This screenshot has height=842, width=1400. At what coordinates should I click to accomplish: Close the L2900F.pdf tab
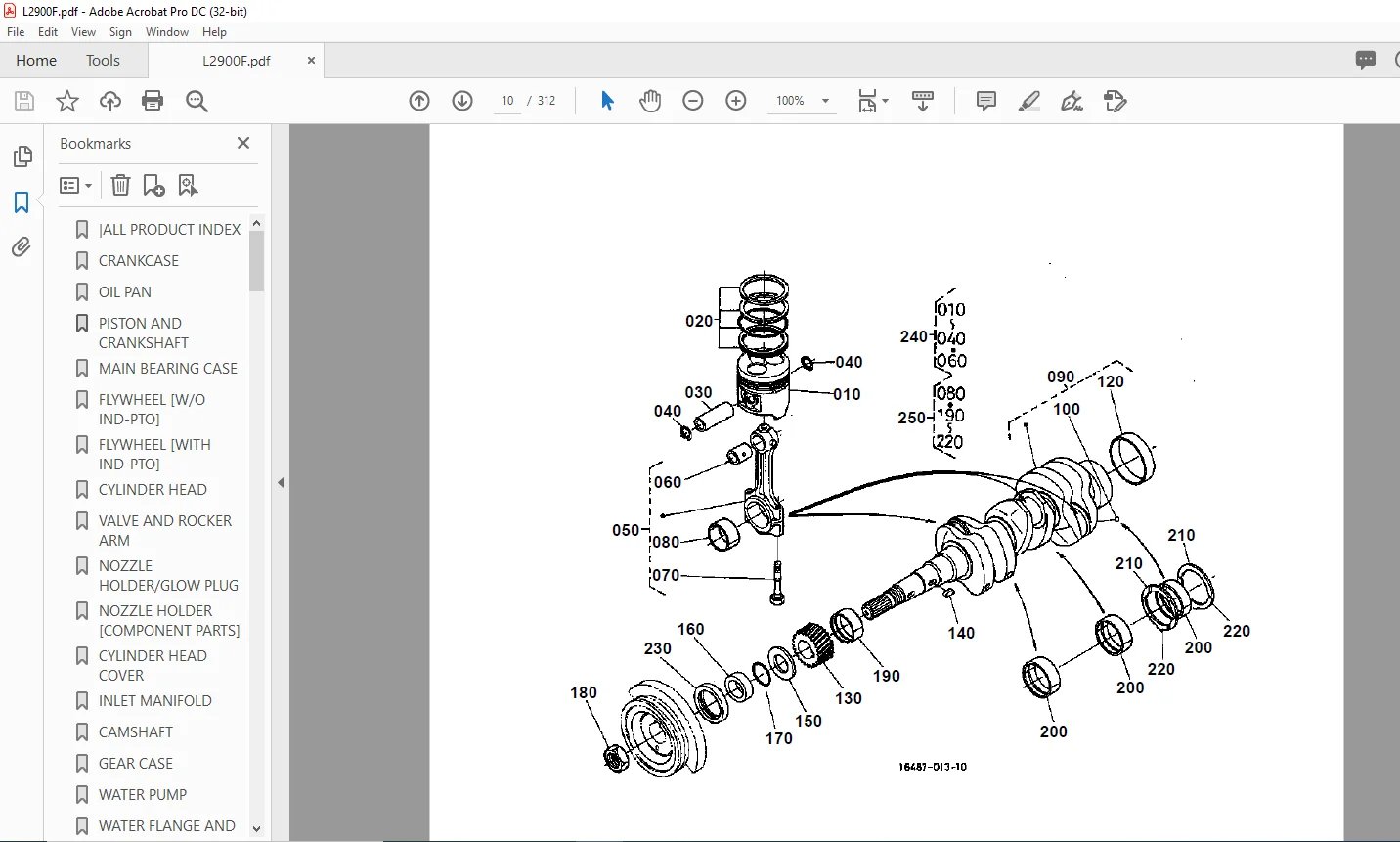click(311, 60)
